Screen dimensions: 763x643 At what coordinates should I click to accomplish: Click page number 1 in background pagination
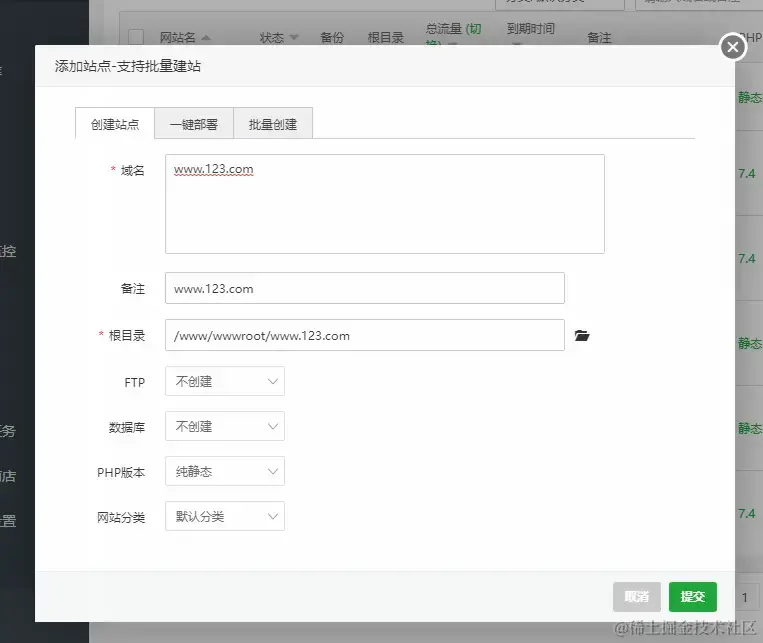(x=745, y=597)
